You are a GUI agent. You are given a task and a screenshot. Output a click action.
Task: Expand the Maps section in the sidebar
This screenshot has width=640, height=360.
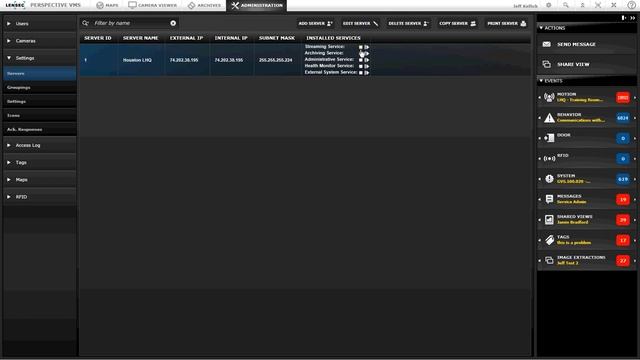[40, 180]
